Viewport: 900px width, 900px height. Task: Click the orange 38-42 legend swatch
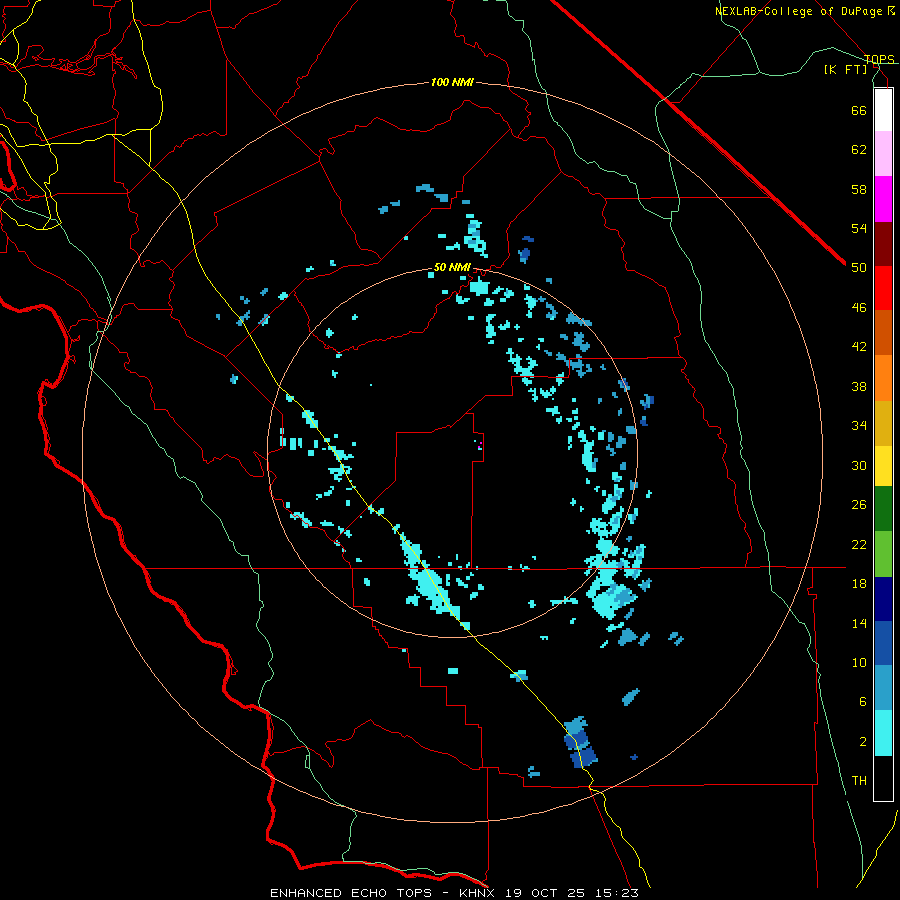tap(883, 378)
